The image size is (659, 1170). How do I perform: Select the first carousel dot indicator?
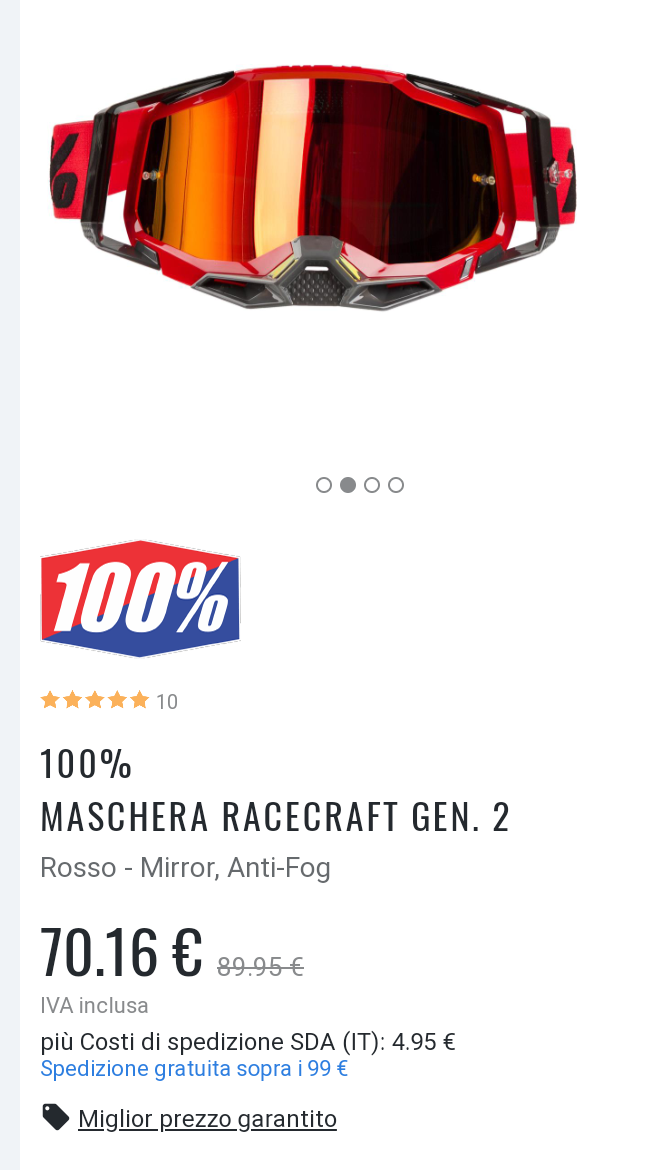(324, 485)
